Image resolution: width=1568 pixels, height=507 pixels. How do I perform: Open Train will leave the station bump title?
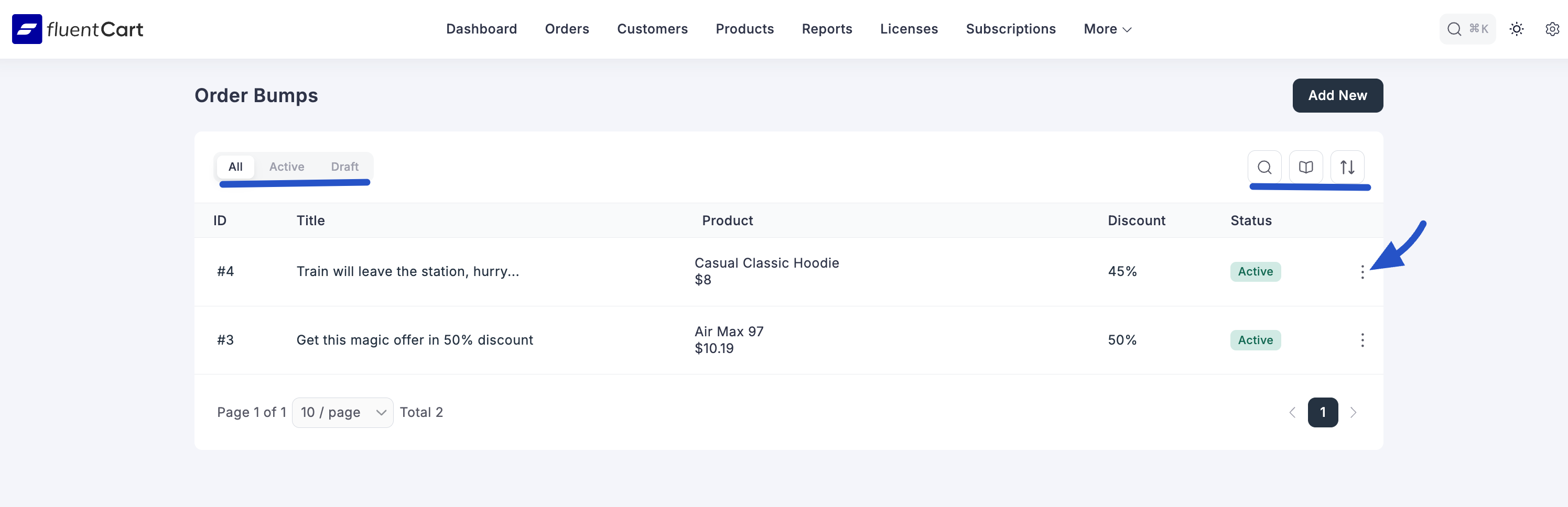pos(407,272)
